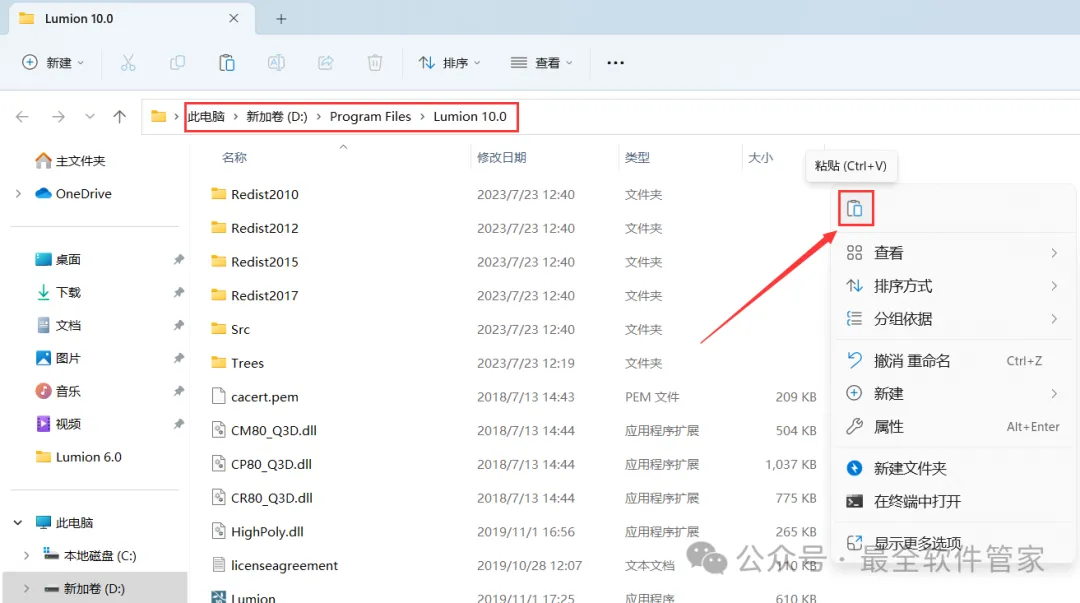This screenshot has height=603, width=1080.
Task: Click the Home folder icon in sidebar
Action: pyautogui.click(x=43, y=161)
